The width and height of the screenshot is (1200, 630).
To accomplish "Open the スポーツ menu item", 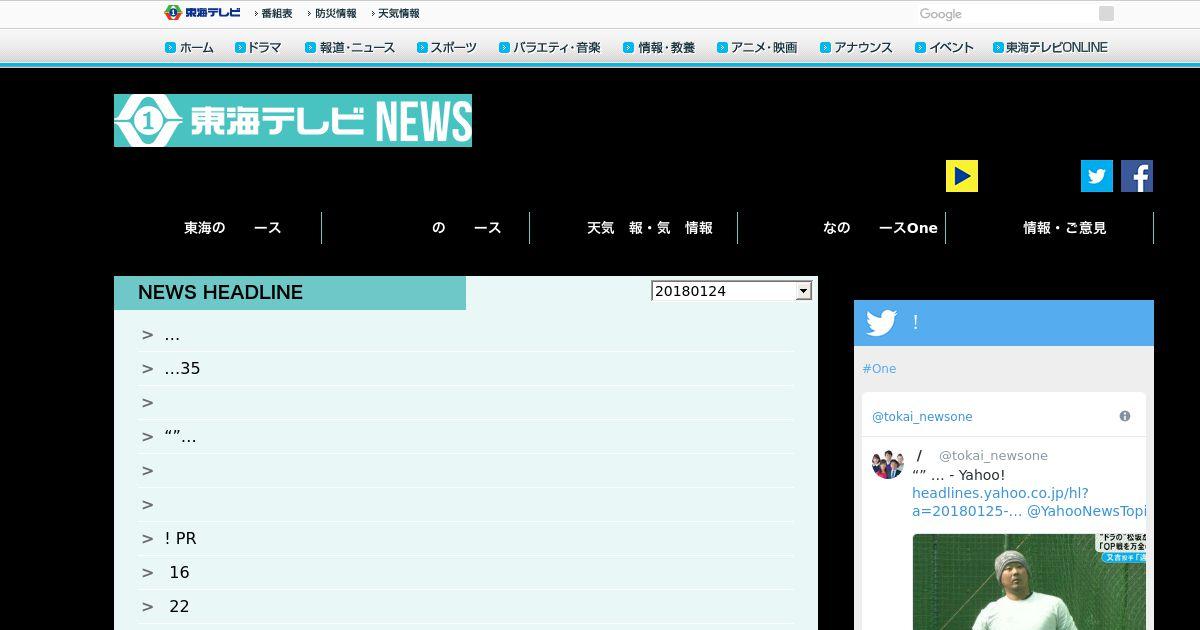I will tap(447, 47).
